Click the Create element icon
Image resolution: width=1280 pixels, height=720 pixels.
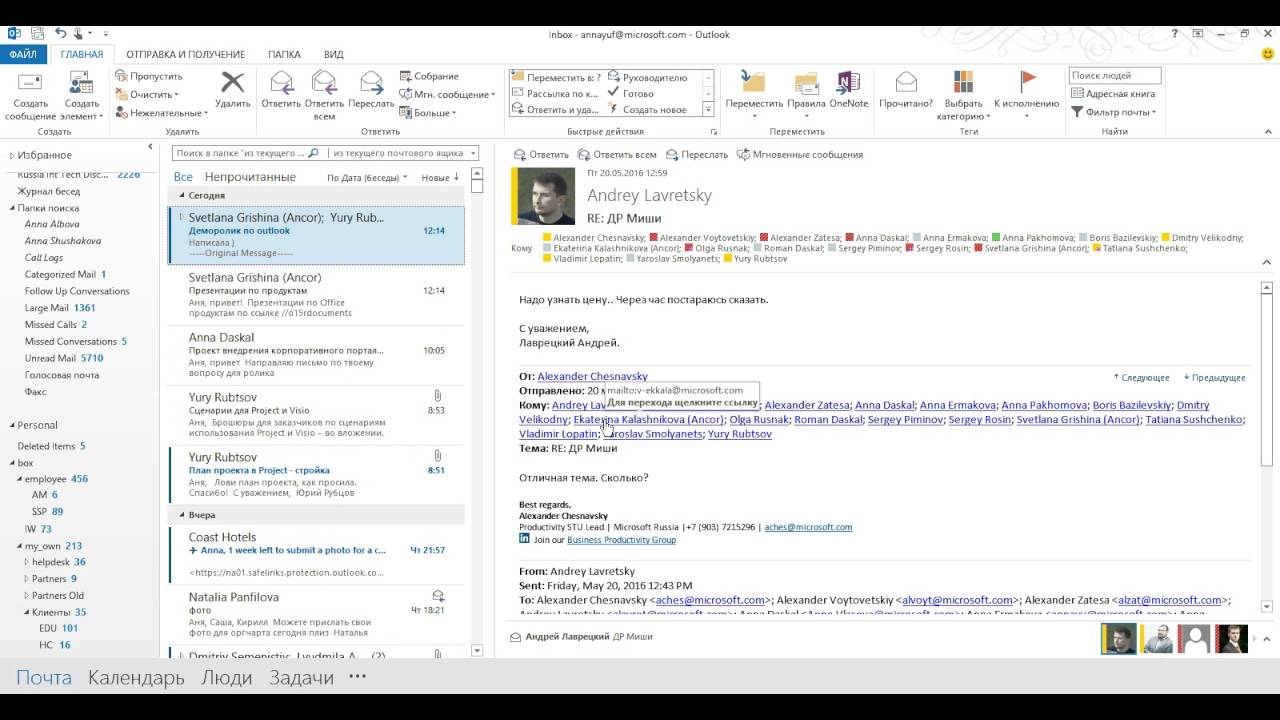[82, 84]
